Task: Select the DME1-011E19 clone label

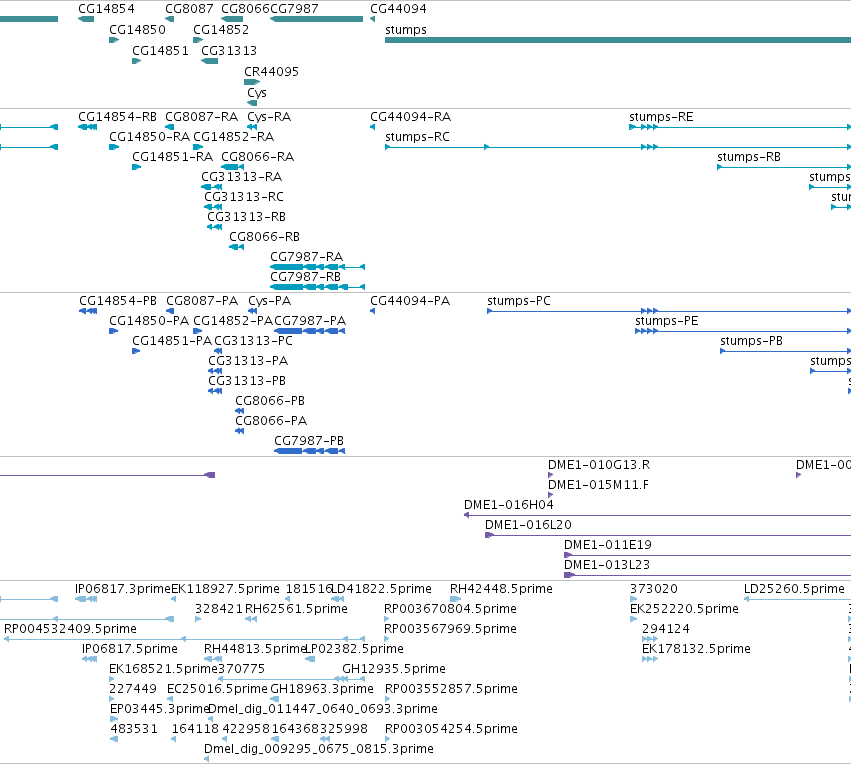Action: 608,545
